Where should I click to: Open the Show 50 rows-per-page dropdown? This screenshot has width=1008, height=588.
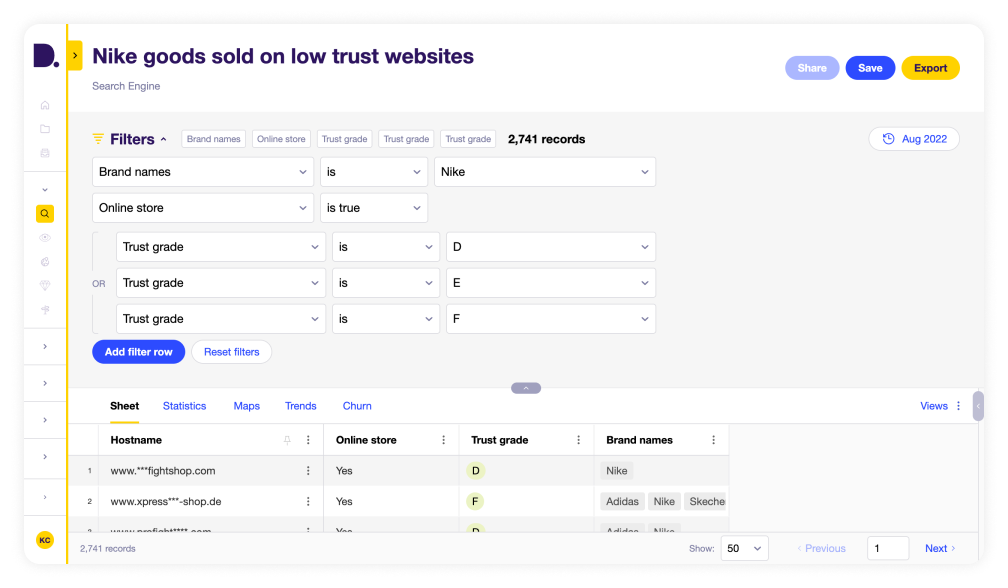pyautogui.click(x=744, y=548)
